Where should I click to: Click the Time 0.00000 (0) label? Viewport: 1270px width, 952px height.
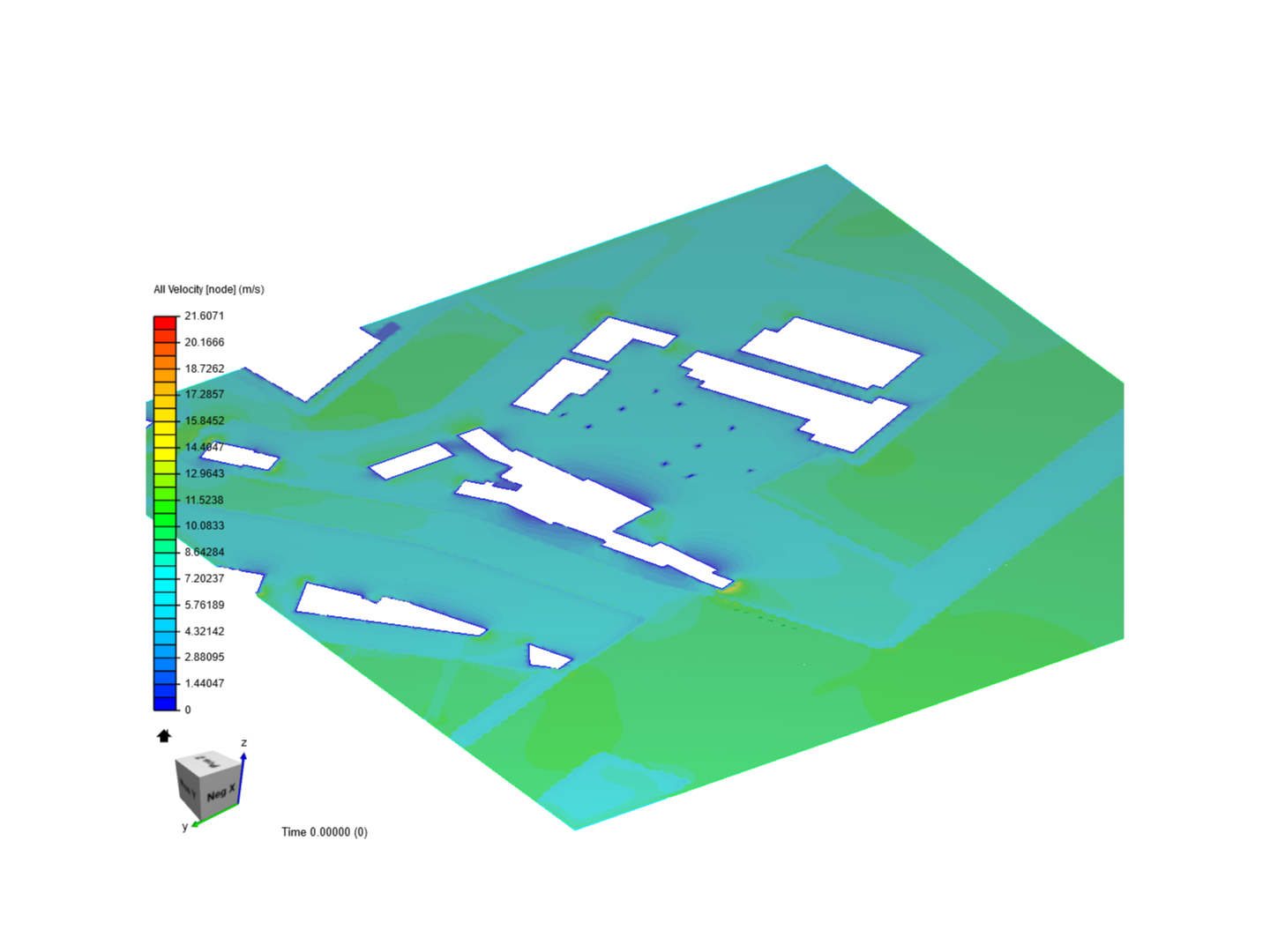(325, 832)
